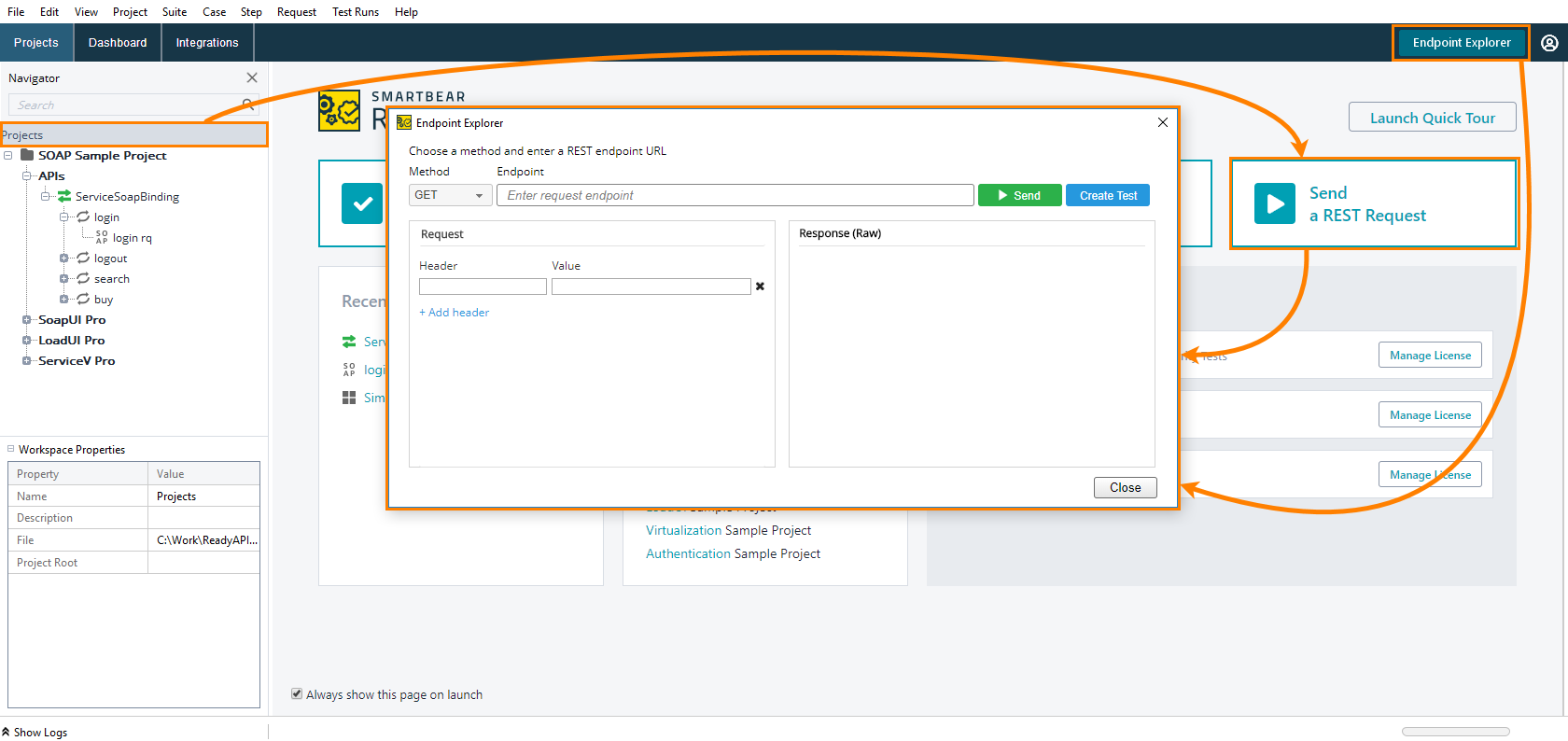1568x741 pixels.
Task: Collapse the login operation node
Action: [x=64, y=217]
